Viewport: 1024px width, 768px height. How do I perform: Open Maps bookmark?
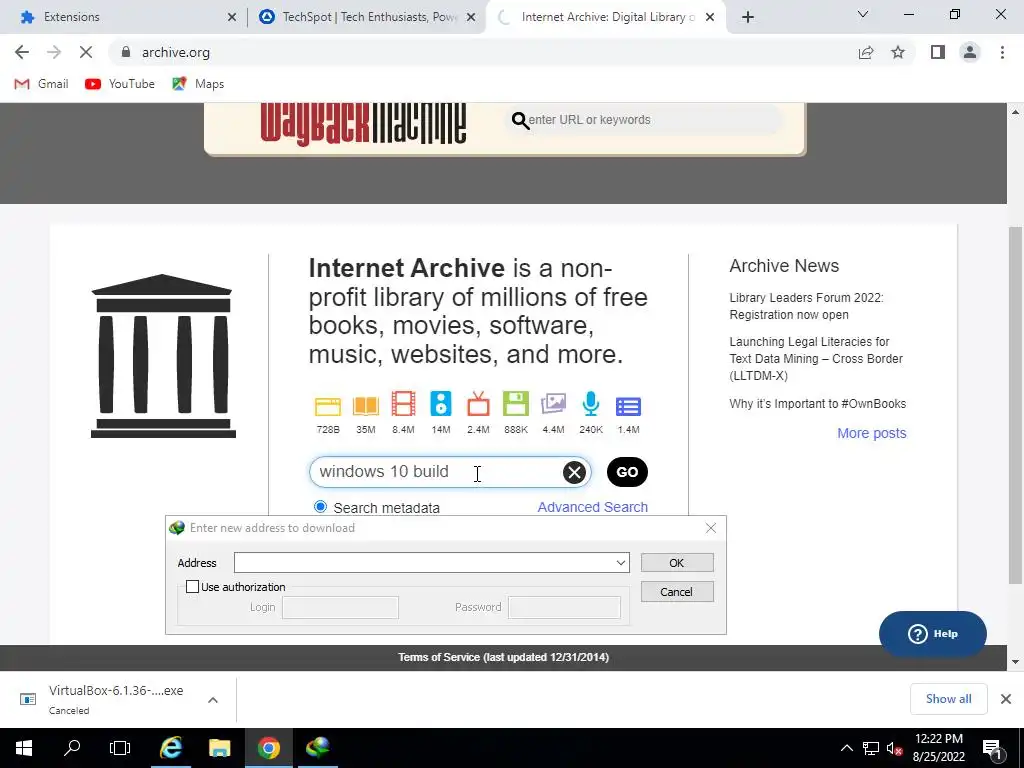tap(198, 84)
